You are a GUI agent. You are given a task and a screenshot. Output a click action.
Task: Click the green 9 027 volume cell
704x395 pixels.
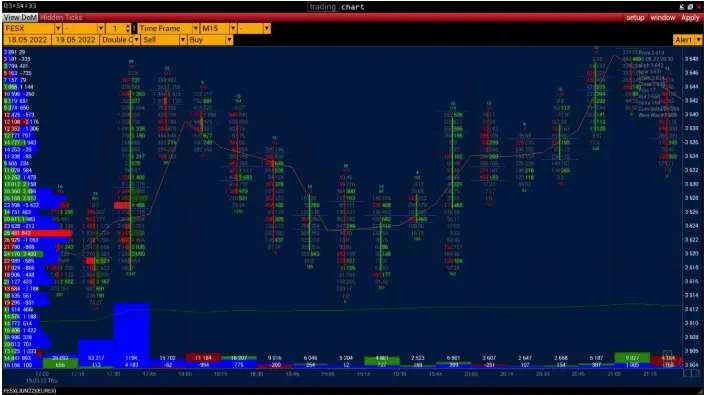click(632, 358)
